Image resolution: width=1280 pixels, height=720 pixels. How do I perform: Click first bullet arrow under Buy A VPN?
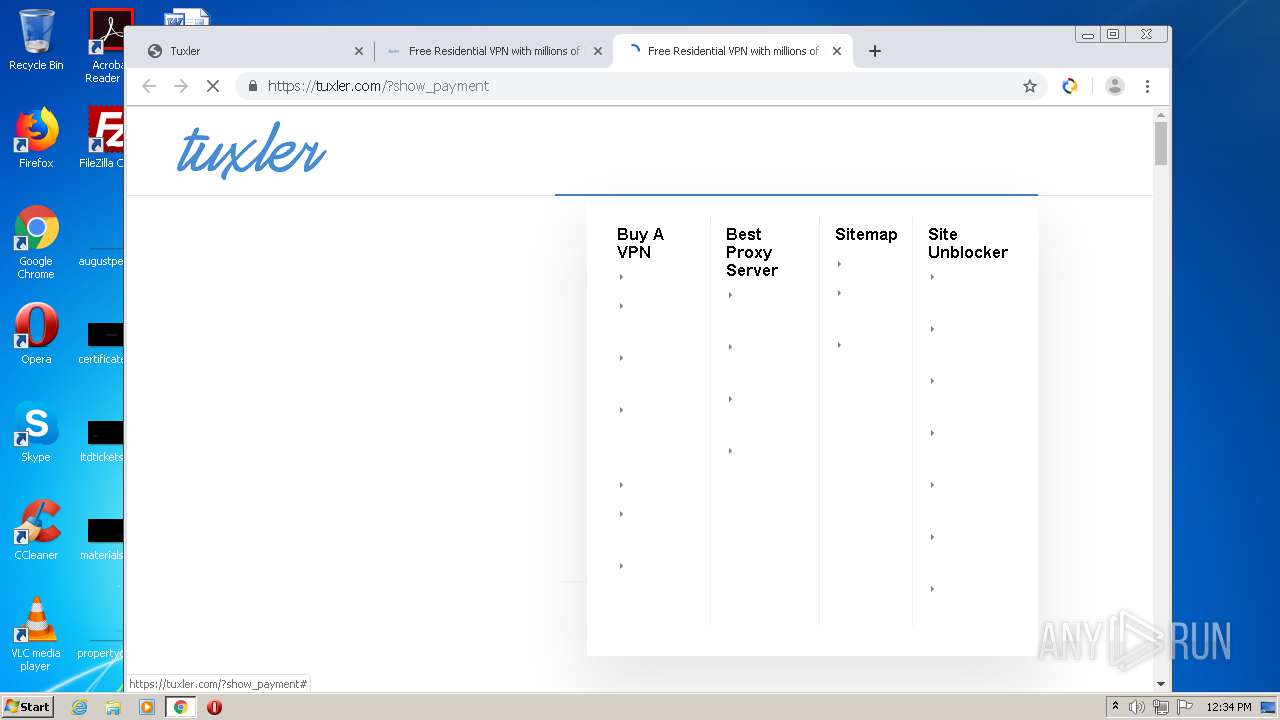[x=621, y=277]
